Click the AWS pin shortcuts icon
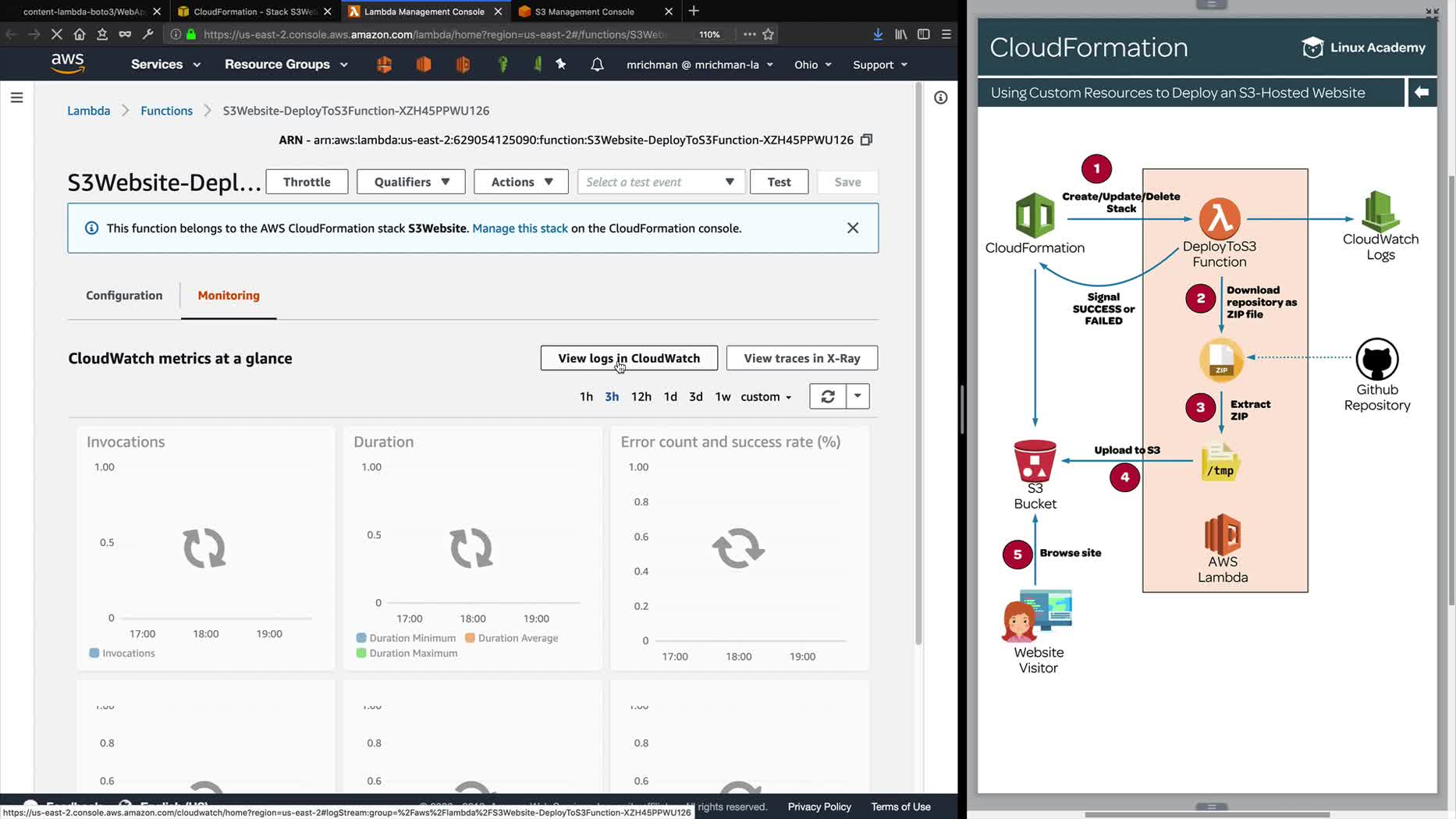This screenshot has height=819, width=1456. (x=561, y=64)
